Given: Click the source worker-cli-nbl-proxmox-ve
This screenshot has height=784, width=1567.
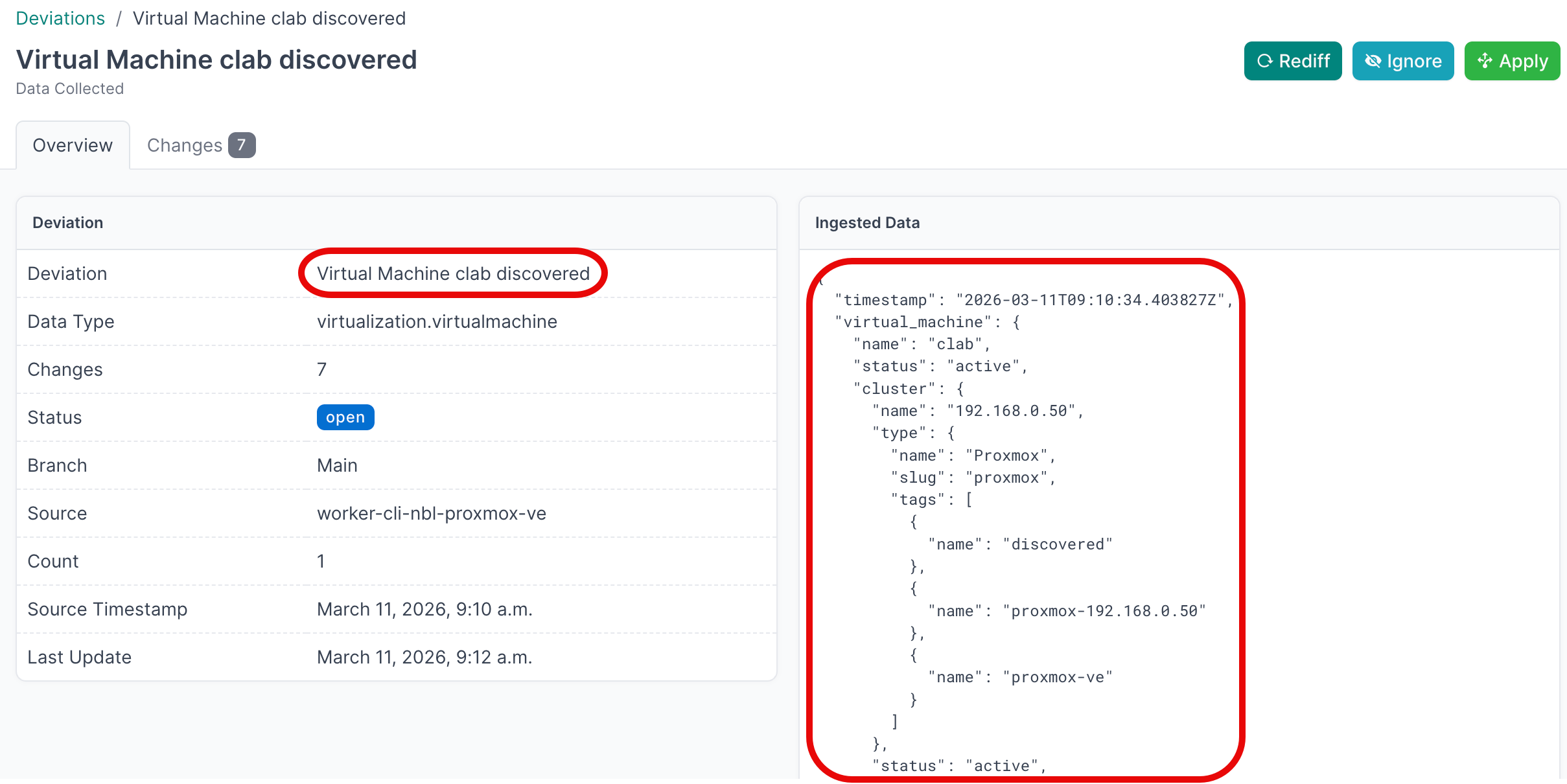Looking at the screenshot, I should (431, 513).
